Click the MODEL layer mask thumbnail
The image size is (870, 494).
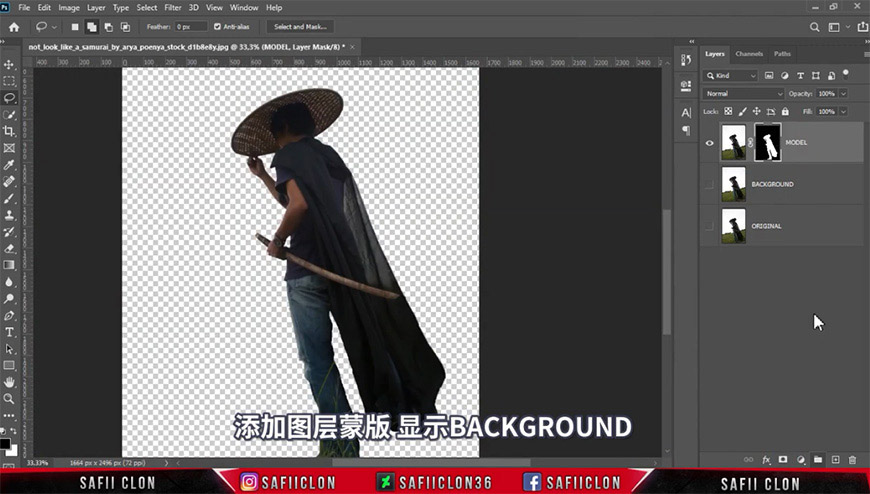coord(768,143)
